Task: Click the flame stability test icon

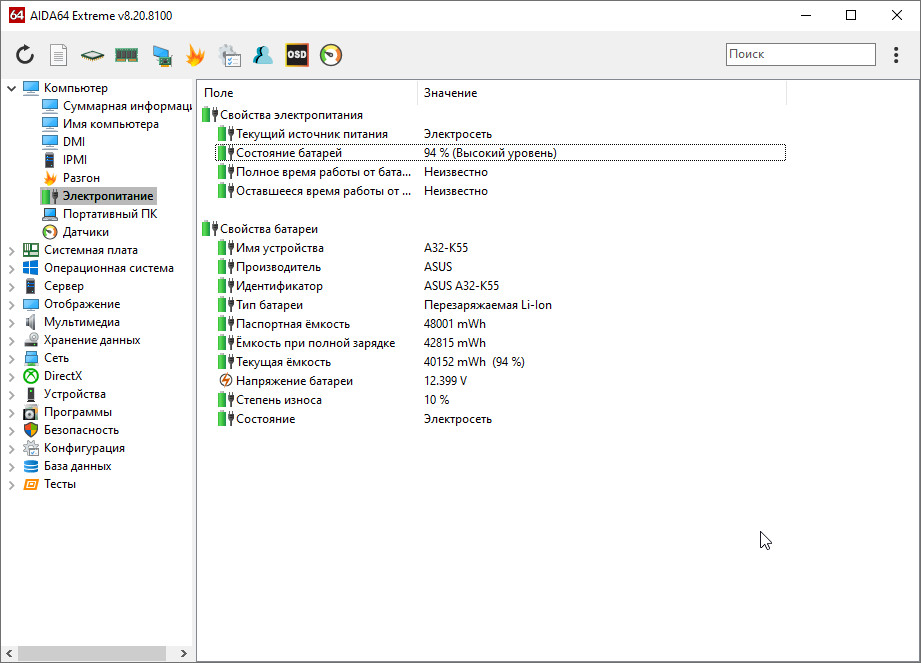Action: [x=195, y=55]
